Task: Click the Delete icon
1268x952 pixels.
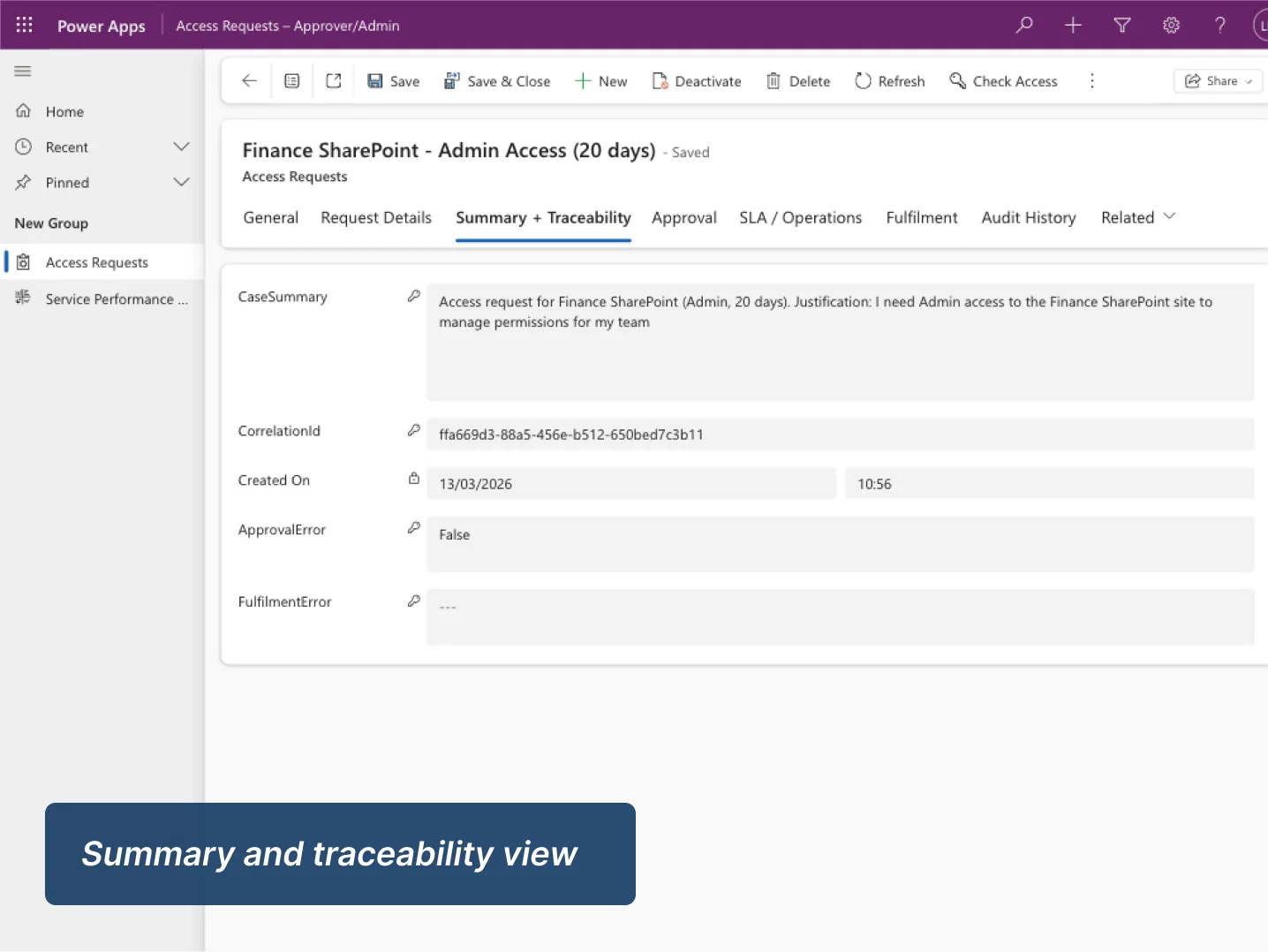Action: coord(773,80)
